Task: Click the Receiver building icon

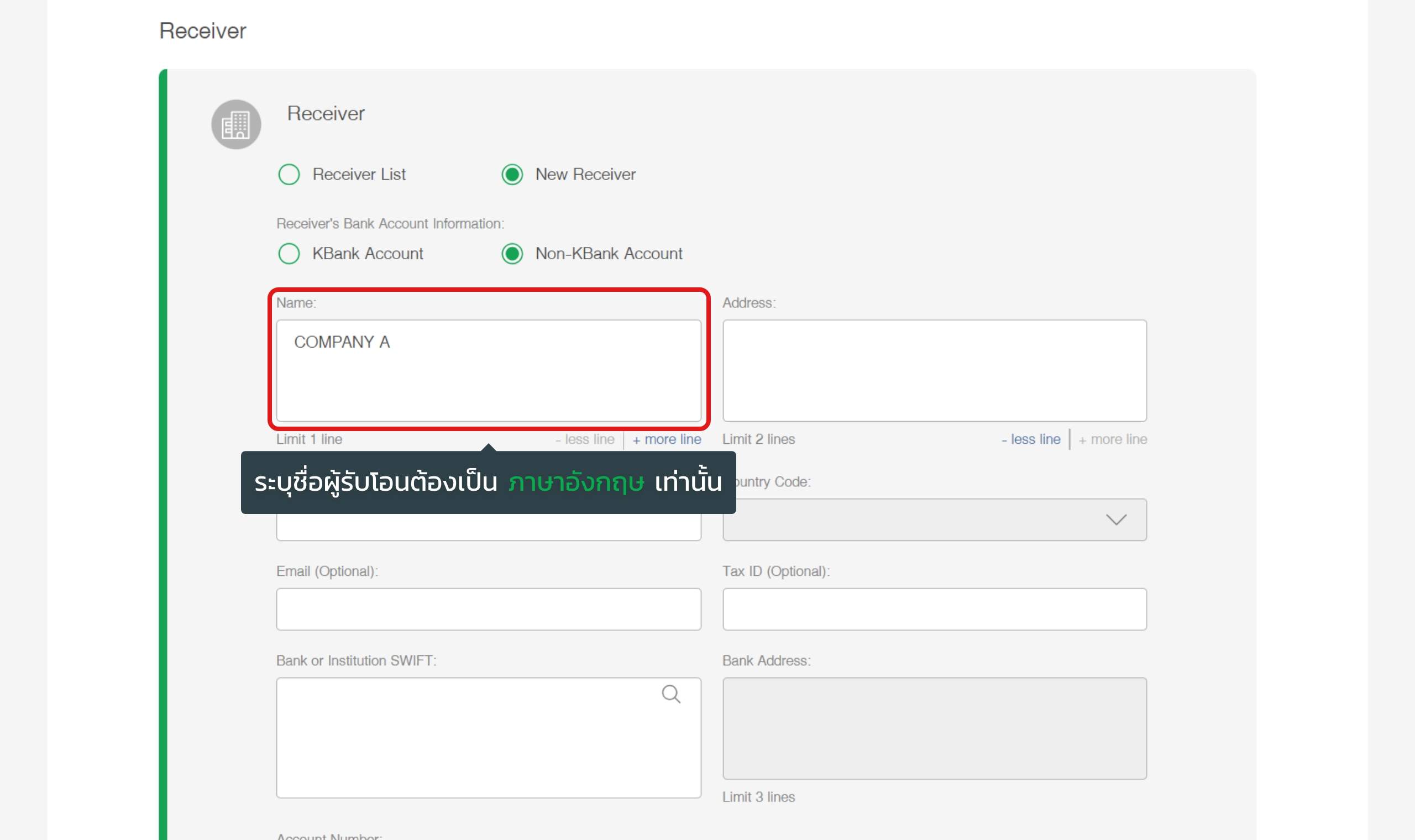Action: (x=236, y=124)
